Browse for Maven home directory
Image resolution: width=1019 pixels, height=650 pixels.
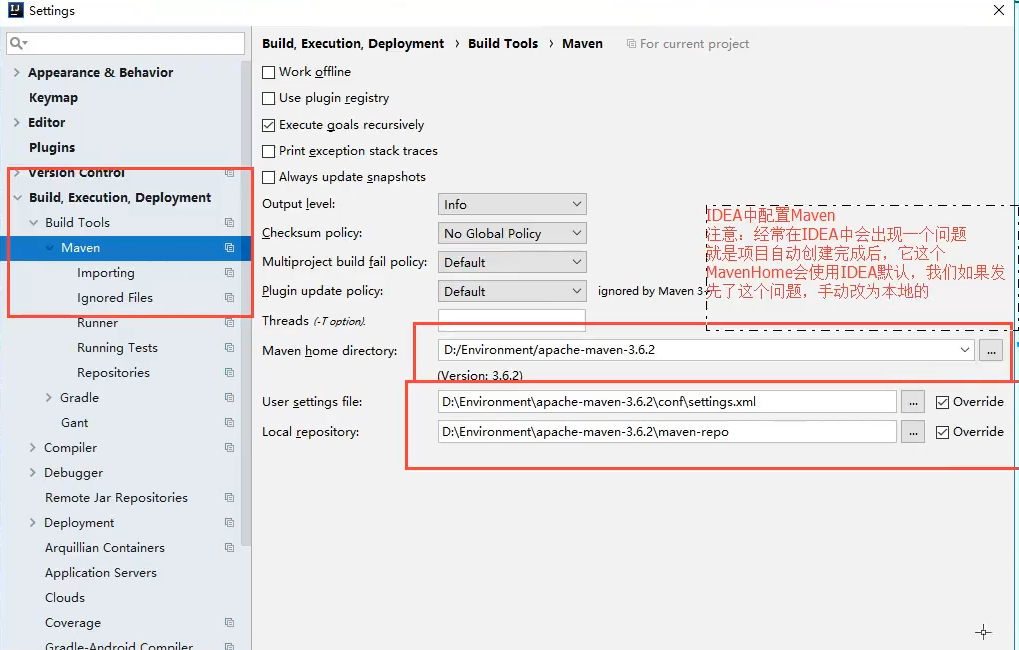click(991, 350)
